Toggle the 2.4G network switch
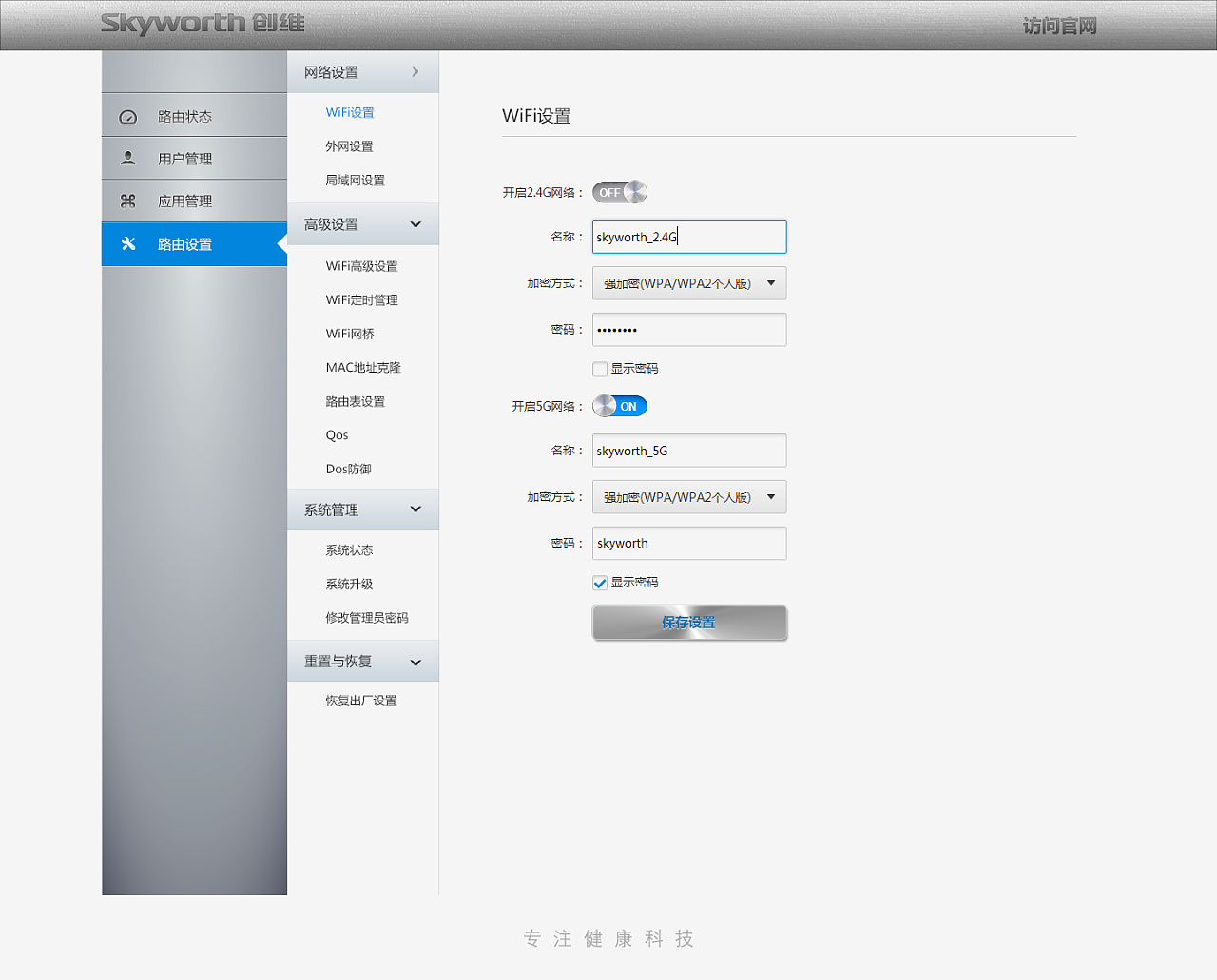The height and width of the screenshot is (980, 1217). [x=620, y=192]
